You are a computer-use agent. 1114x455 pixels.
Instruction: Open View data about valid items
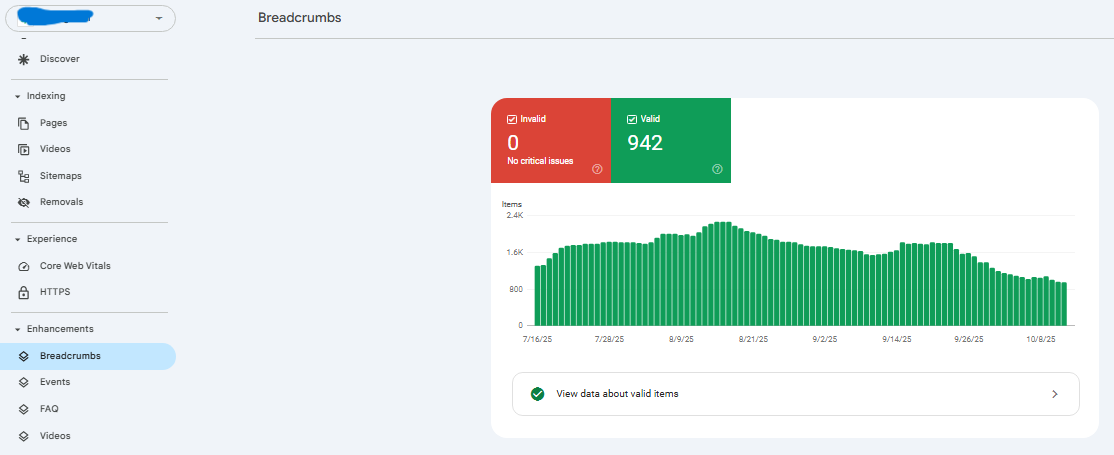point(795,394)
